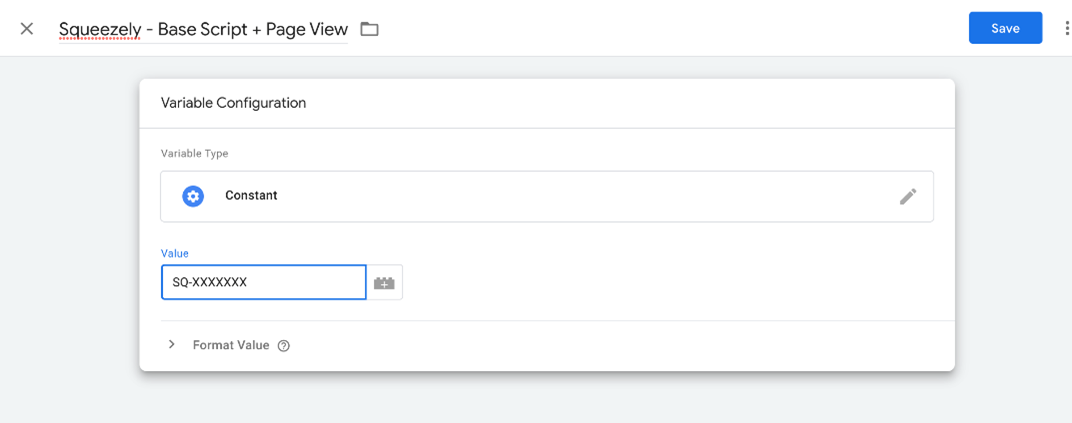Expand the Format Value chevron arrow
Viewport: 1072px width, 423px height.
click(x=171, y=344)
